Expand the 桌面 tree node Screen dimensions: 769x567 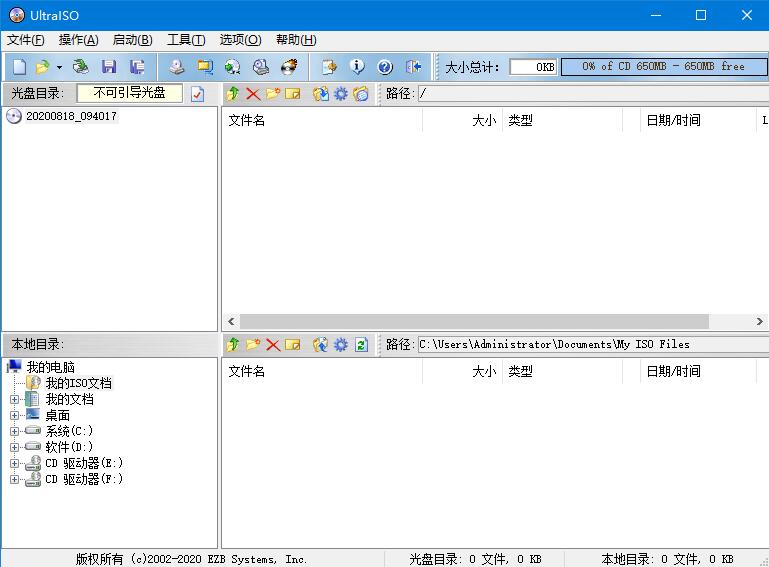[x=14, y=415]
